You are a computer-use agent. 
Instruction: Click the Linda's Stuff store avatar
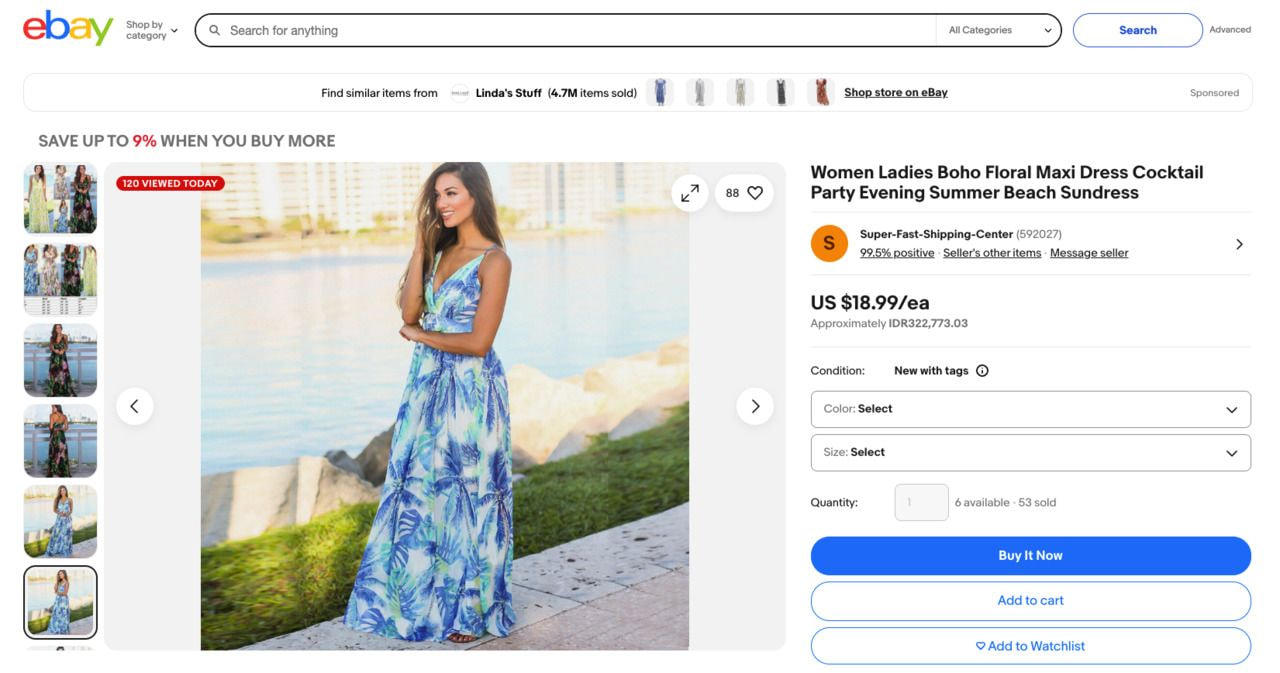click(460, 92)
